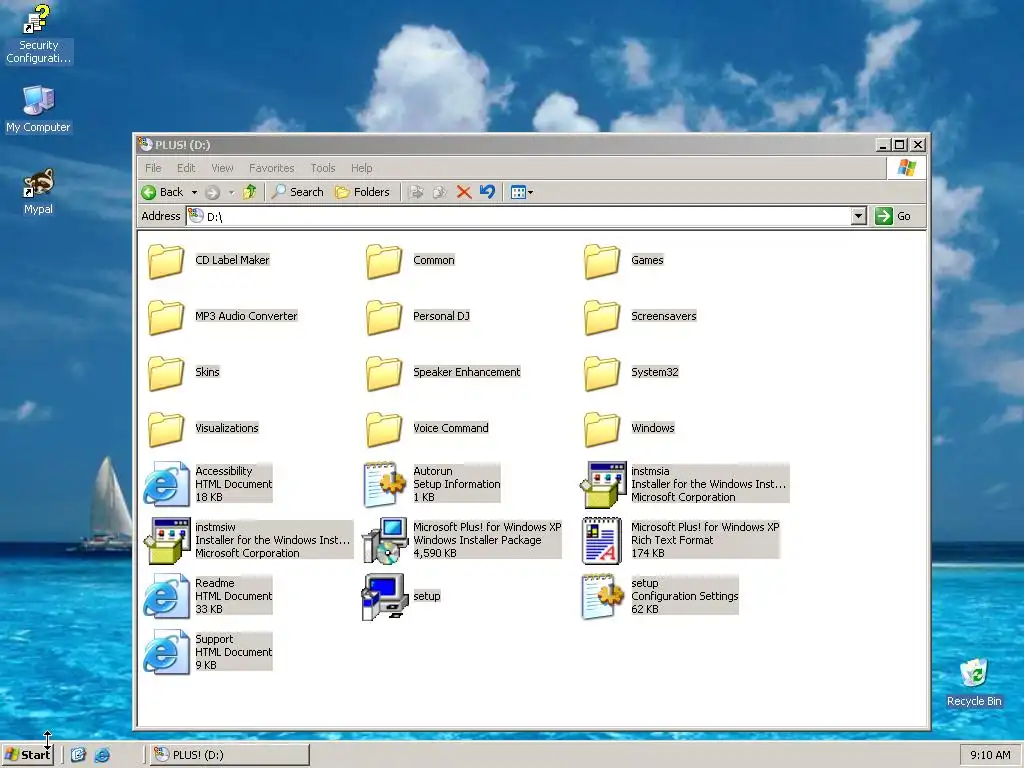Click the Up folder toolbar icon

coord(249,192)
